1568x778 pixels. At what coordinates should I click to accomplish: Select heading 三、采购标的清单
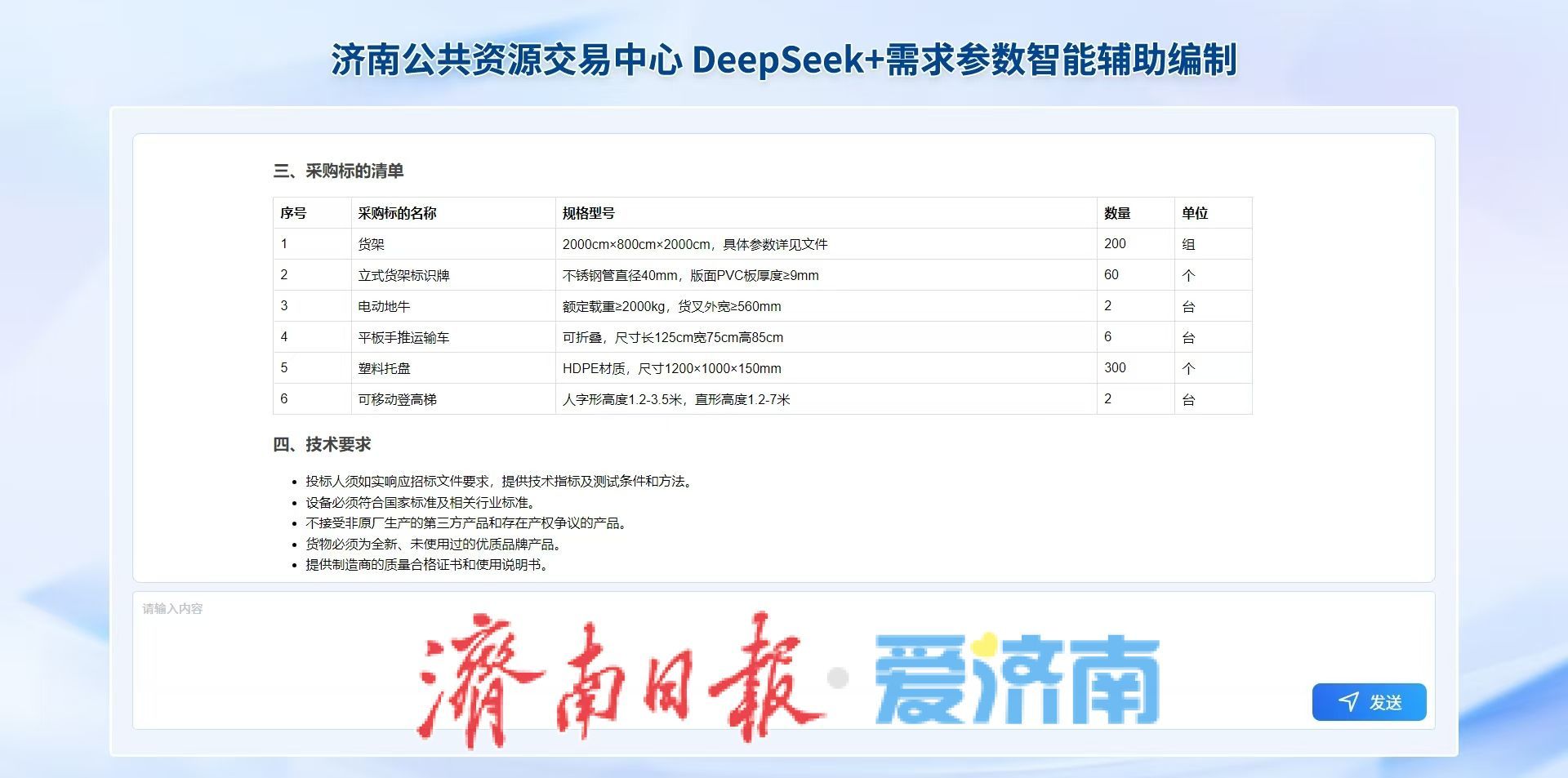pos(338,171)
